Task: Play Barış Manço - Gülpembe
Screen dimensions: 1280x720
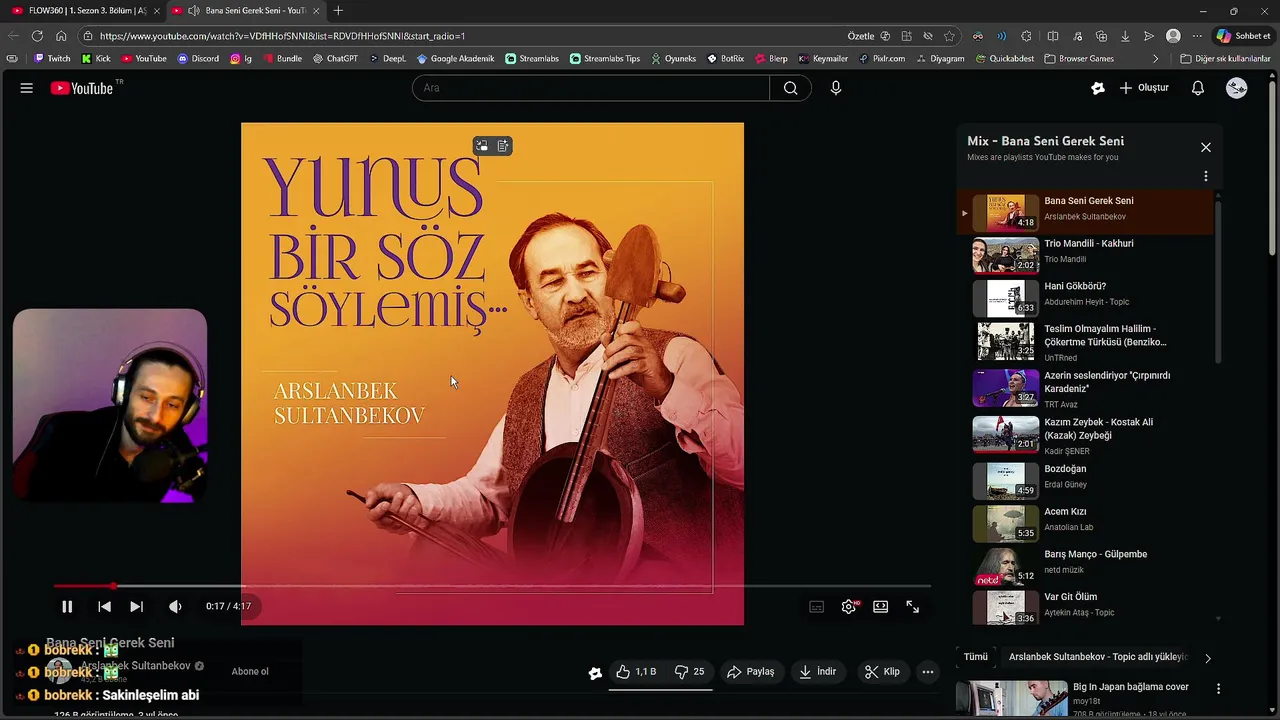Action: [x=1085, y=566]
